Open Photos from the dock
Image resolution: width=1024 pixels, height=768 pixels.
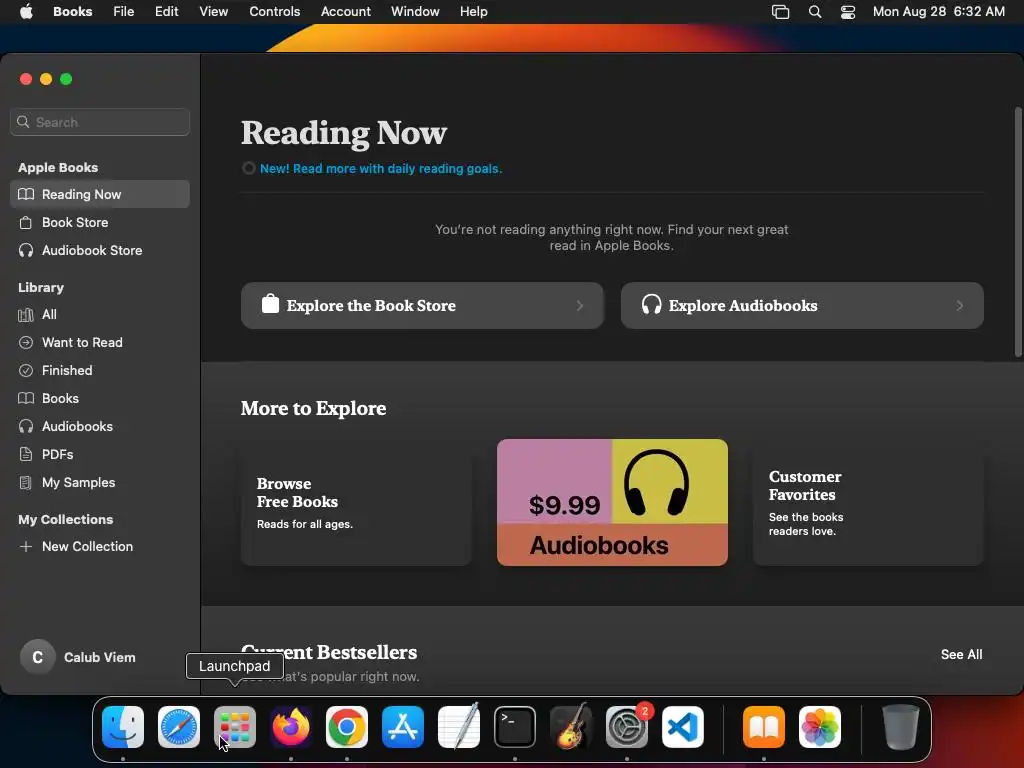click(820, 727)
